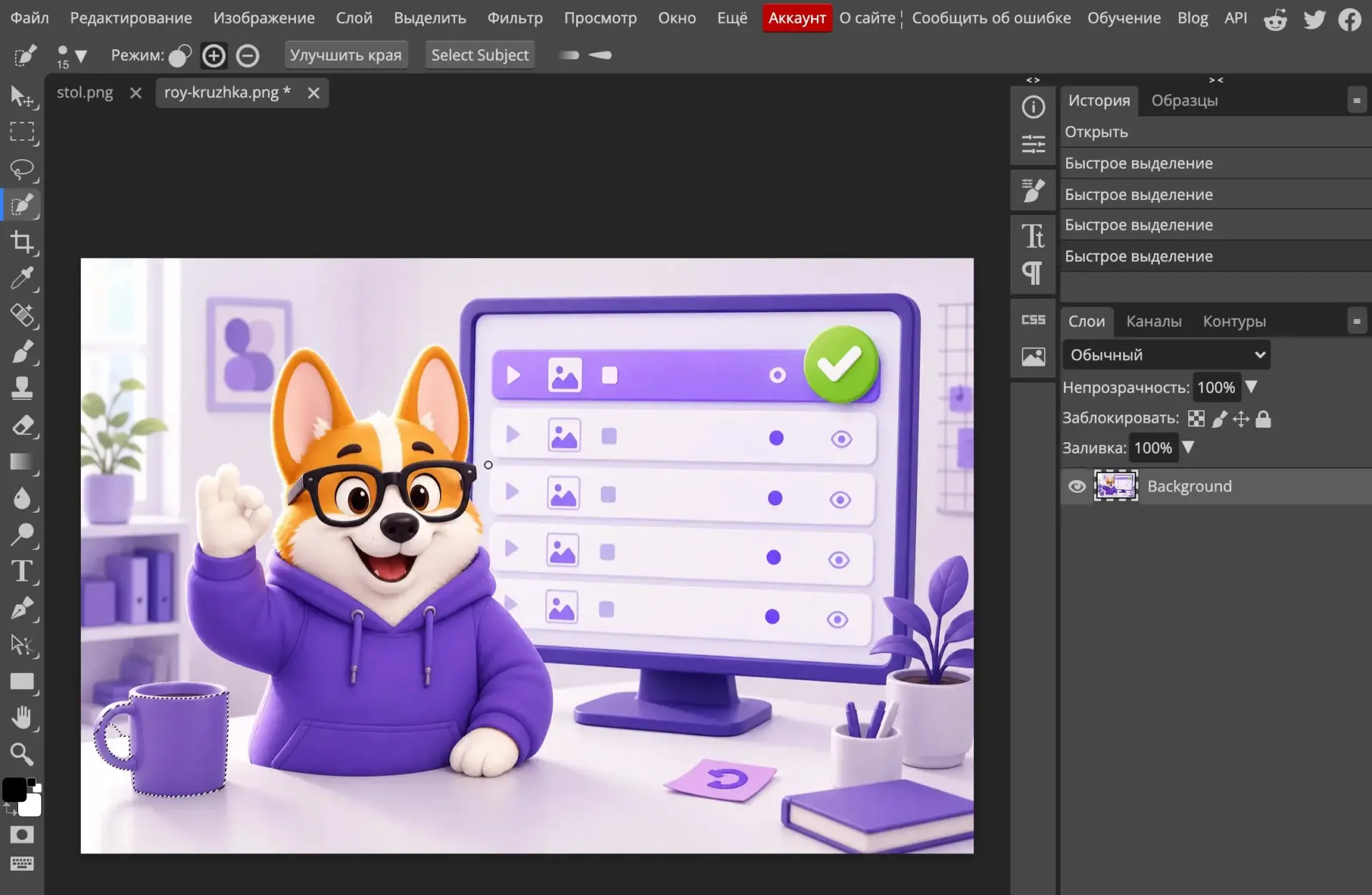The width and height of the screenshot is (1372, 895).
Task: Expand the Непрозрачность opacity slider arrow
Action: pos(1251,387)
